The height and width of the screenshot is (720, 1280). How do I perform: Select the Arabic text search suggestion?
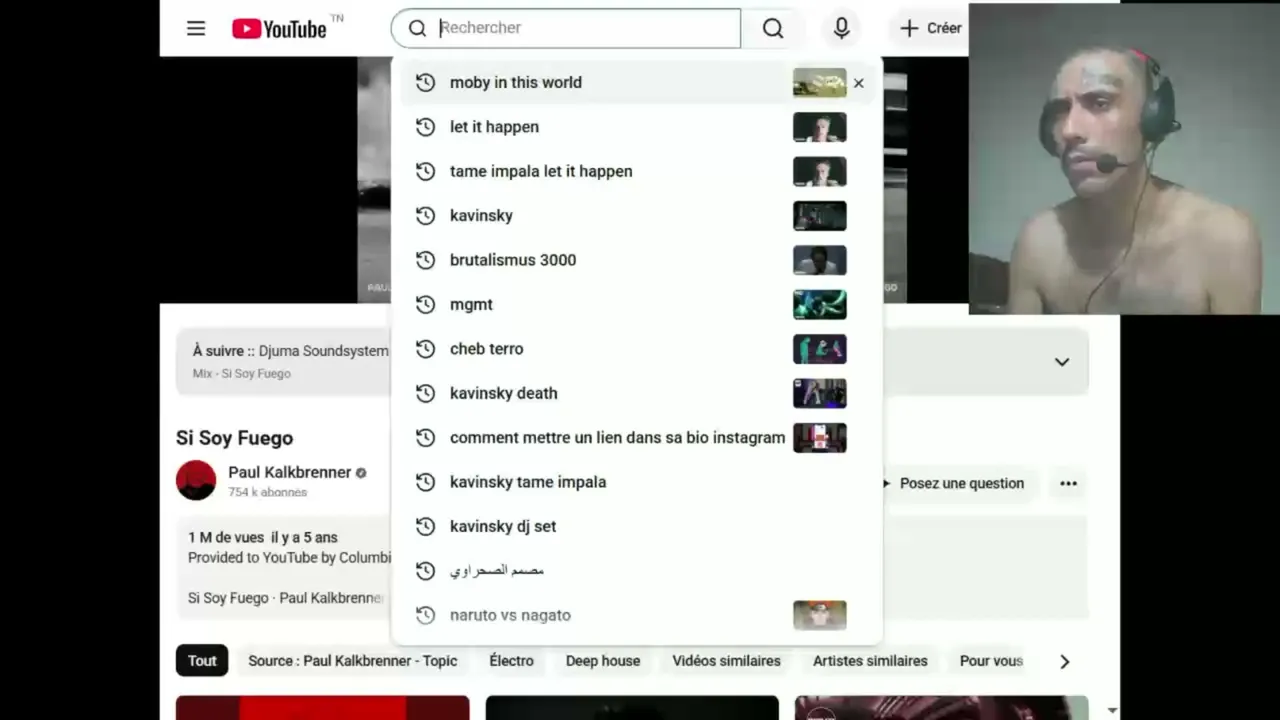pyautogui.click(x=640, y=570)
